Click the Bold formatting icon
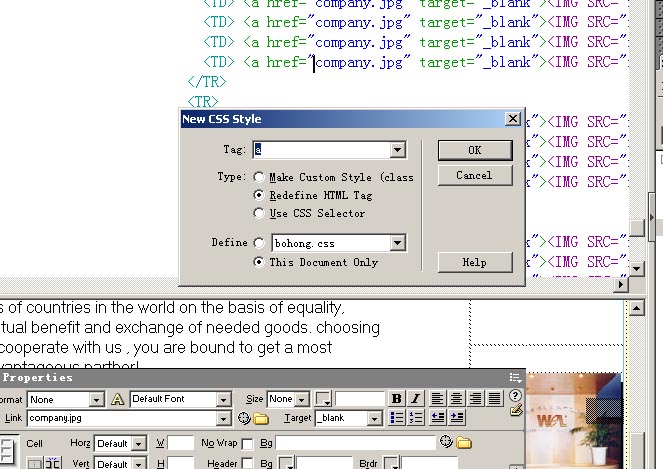 click(396, 399)
